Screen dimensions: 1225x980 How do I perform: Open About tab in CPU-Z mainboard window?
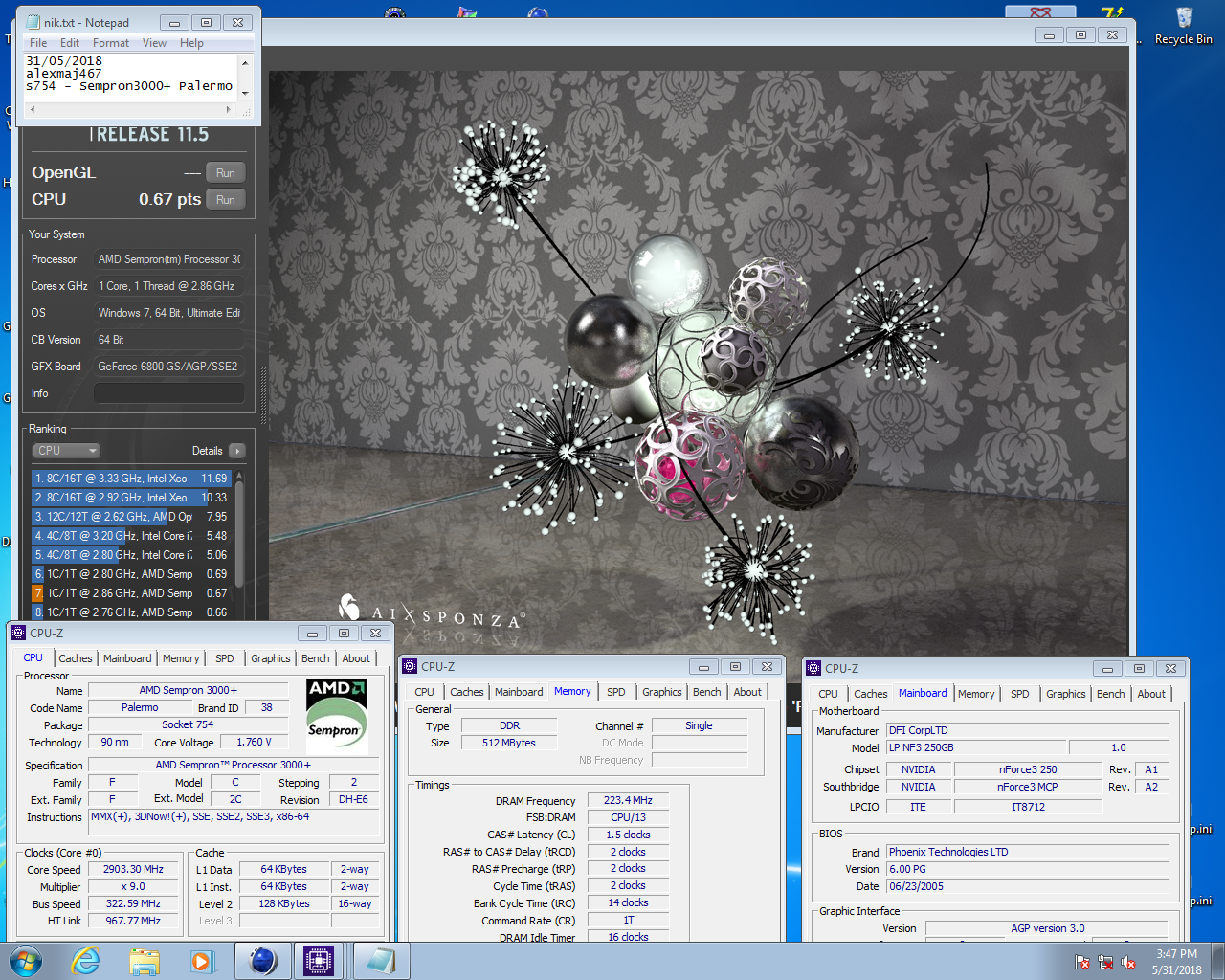[1151, 694]
